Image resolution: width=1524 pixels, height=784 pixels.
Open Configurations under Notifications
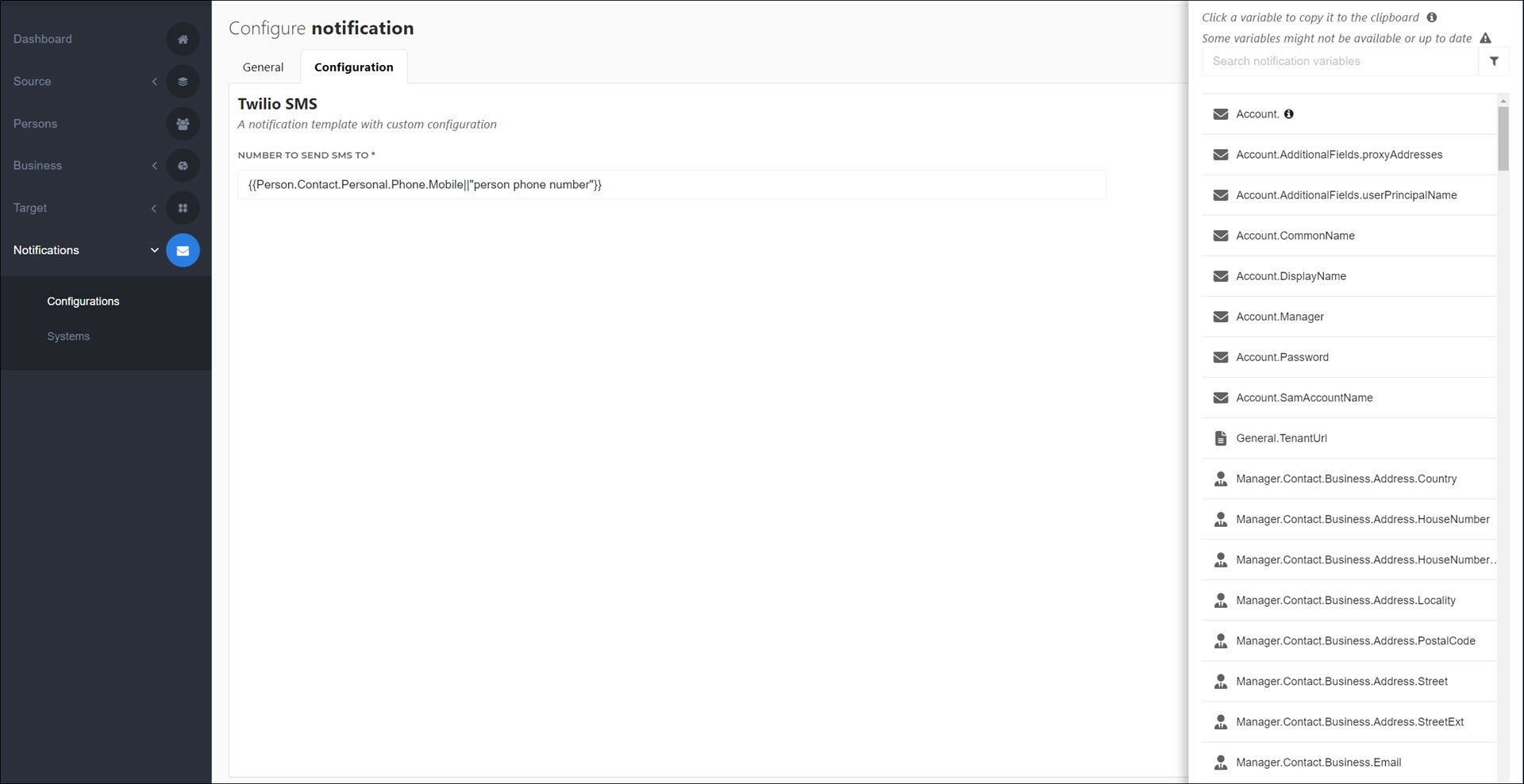(x=83, y=302)
